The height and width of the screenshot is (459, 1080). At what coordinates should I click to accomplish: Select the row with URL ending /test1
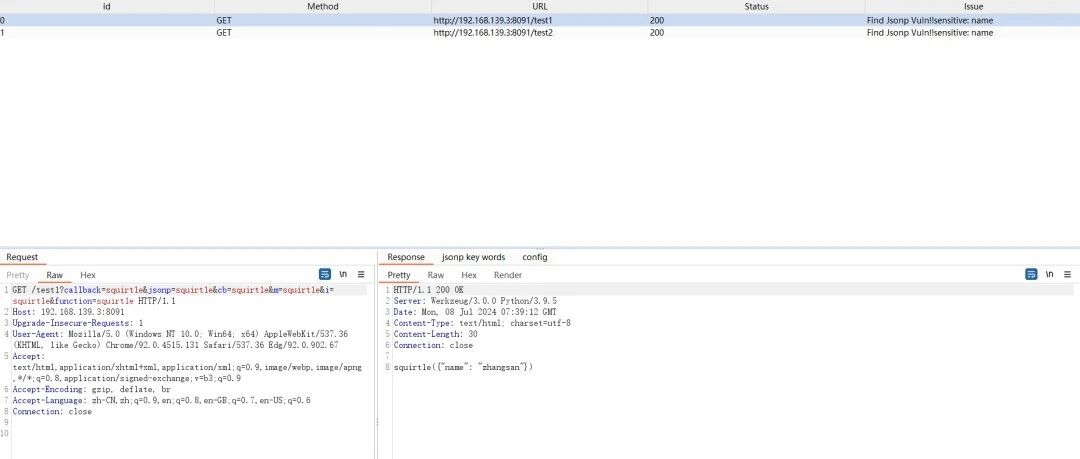(x=540, y=21)
